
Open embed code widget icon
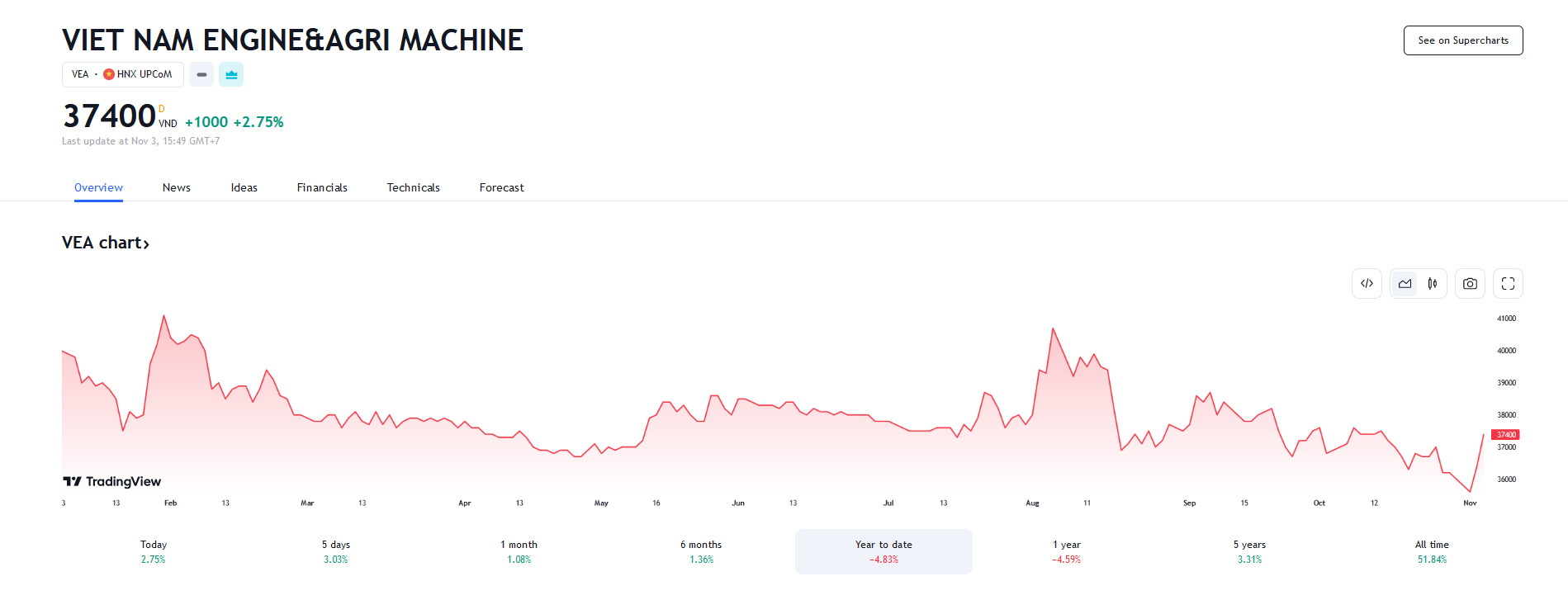tap(1367, 284)
